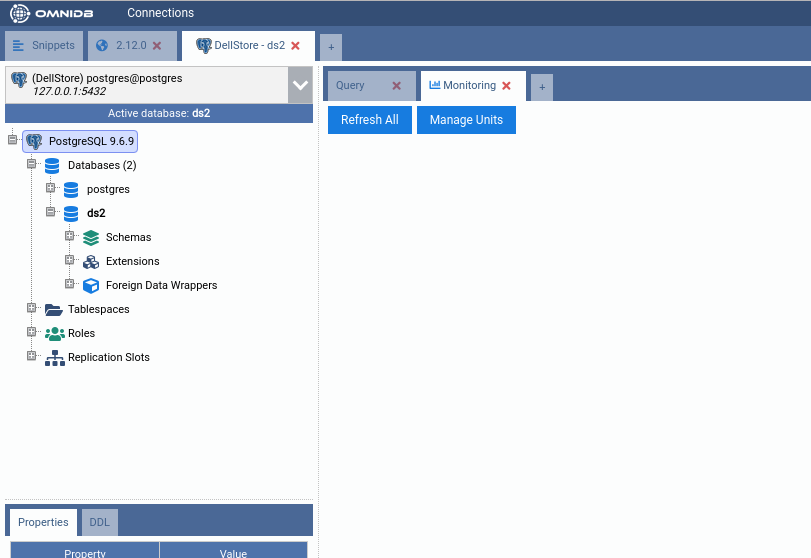Click the elephant icon in connection selector
The image size is (811, 558).
pyautogui.click(x=19, y=79)
